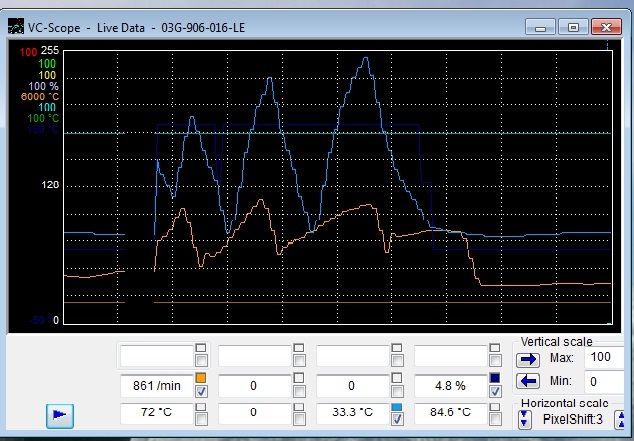This screenshot has width=634, height=441.
Task: Select the 0 field right of 861 /min
Action: click(x=254, y=386)
